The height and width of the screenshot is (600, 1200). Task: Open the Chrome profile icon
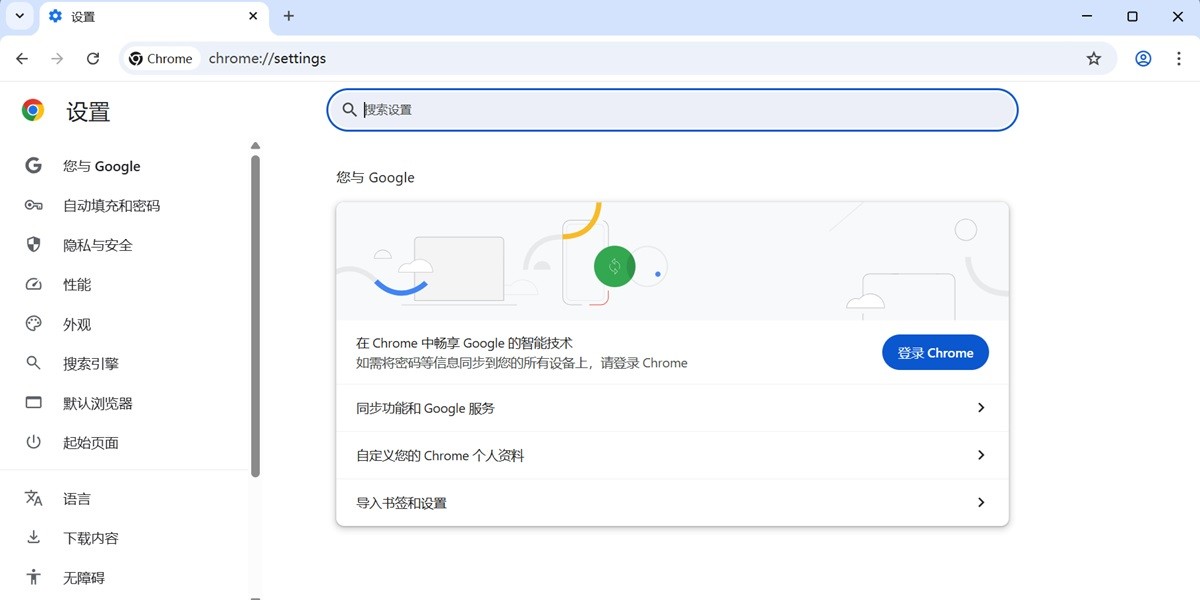pyautogui.click(x=1143, y=58)
